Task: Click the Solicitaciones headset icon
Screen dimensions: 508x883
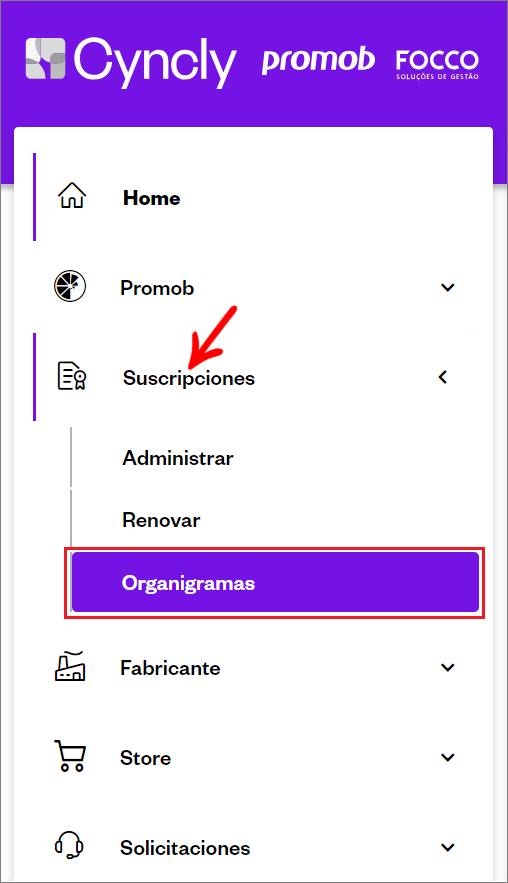Action: click(x=70, y=846)
